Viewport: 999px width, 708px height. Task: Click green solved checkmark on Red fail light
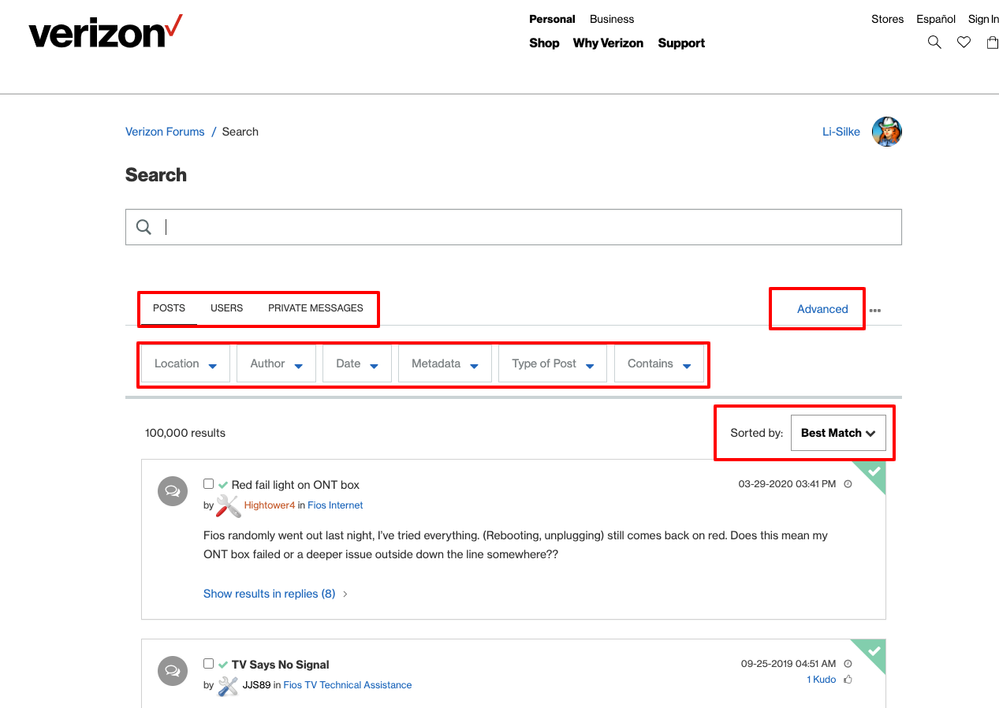click(223, 486)
